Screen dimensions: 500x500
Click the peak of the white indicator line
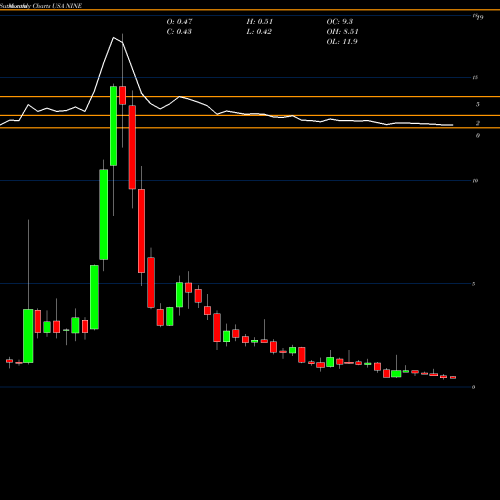[x=114, y=37]
